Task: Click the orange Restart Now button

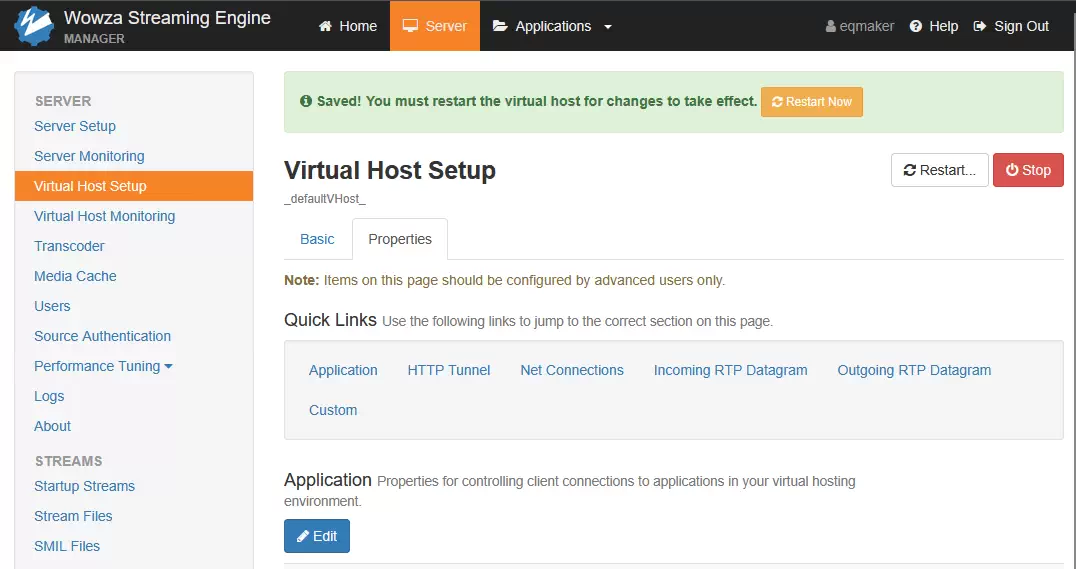Action: point(812,102)
